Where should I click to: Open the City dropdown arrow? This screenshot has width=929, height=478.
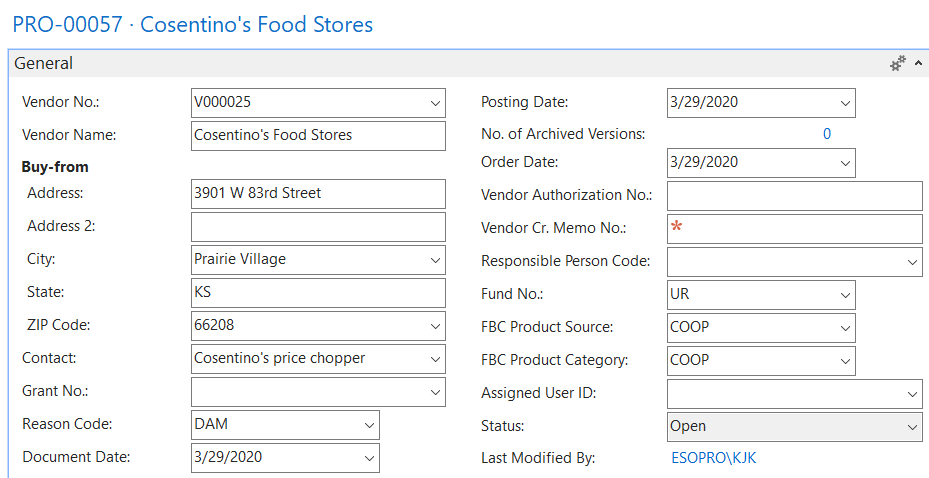coord(435,260)
